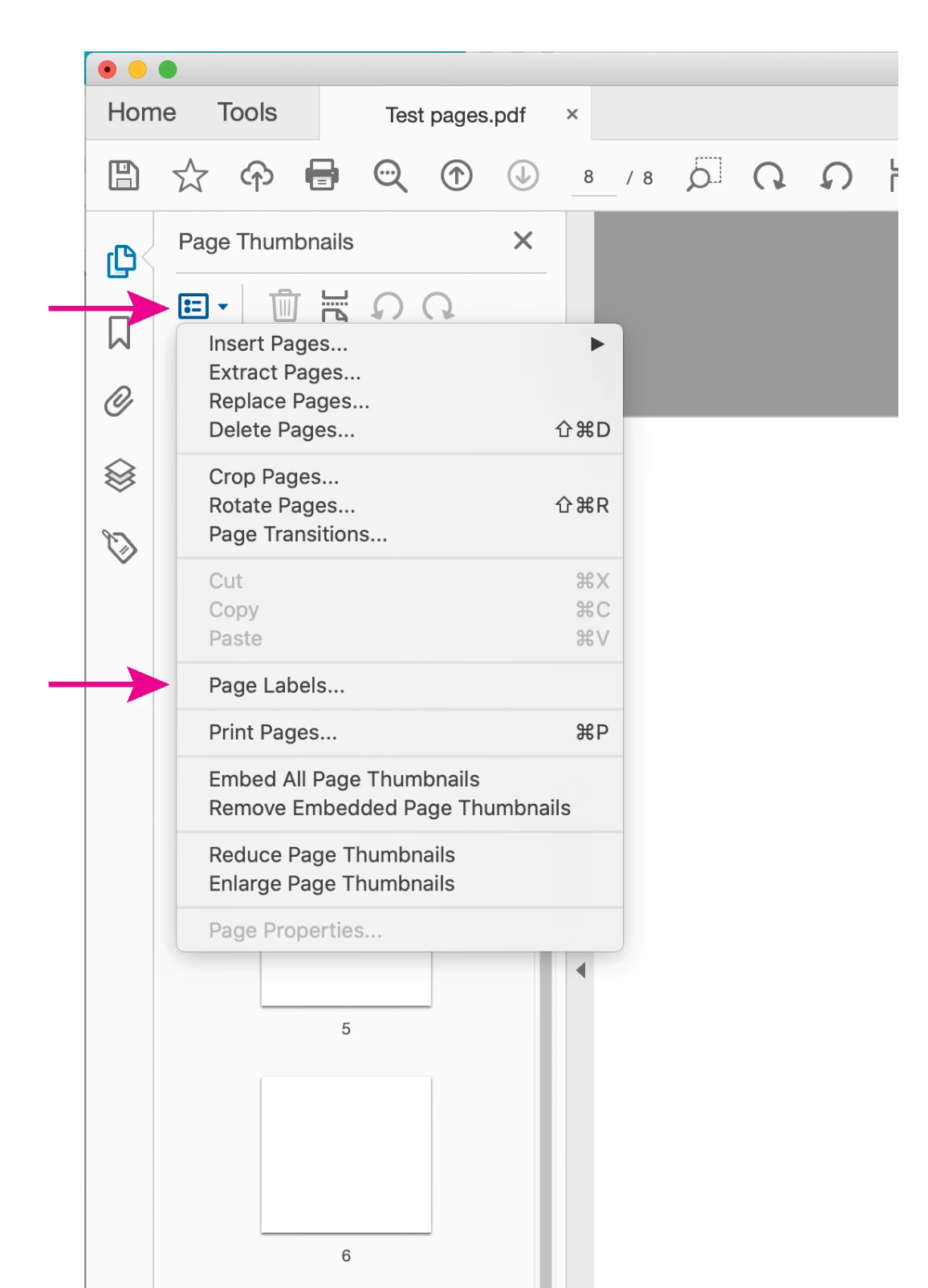This screenshot has width=928, height=1288.
Task: Click the current page number field
Action: [593, 177]
